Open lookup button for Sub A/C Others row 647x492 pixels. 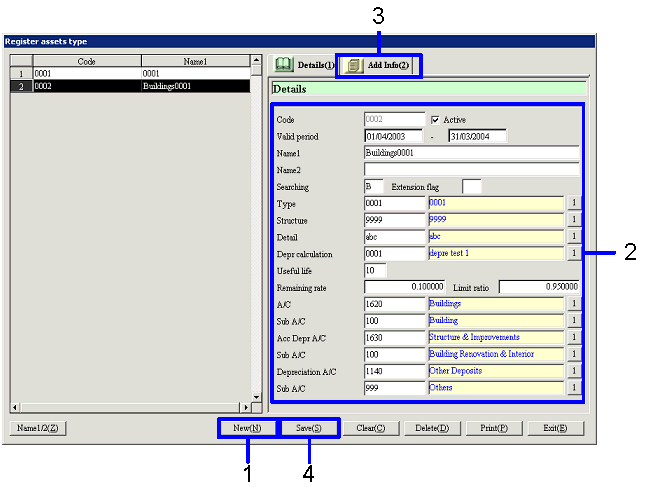click(574, 388)
